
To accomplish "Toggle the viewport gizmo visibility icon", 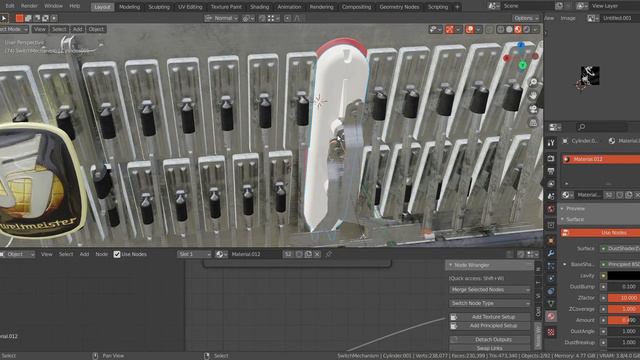I will pyautogui.click(x=449, y=29).
